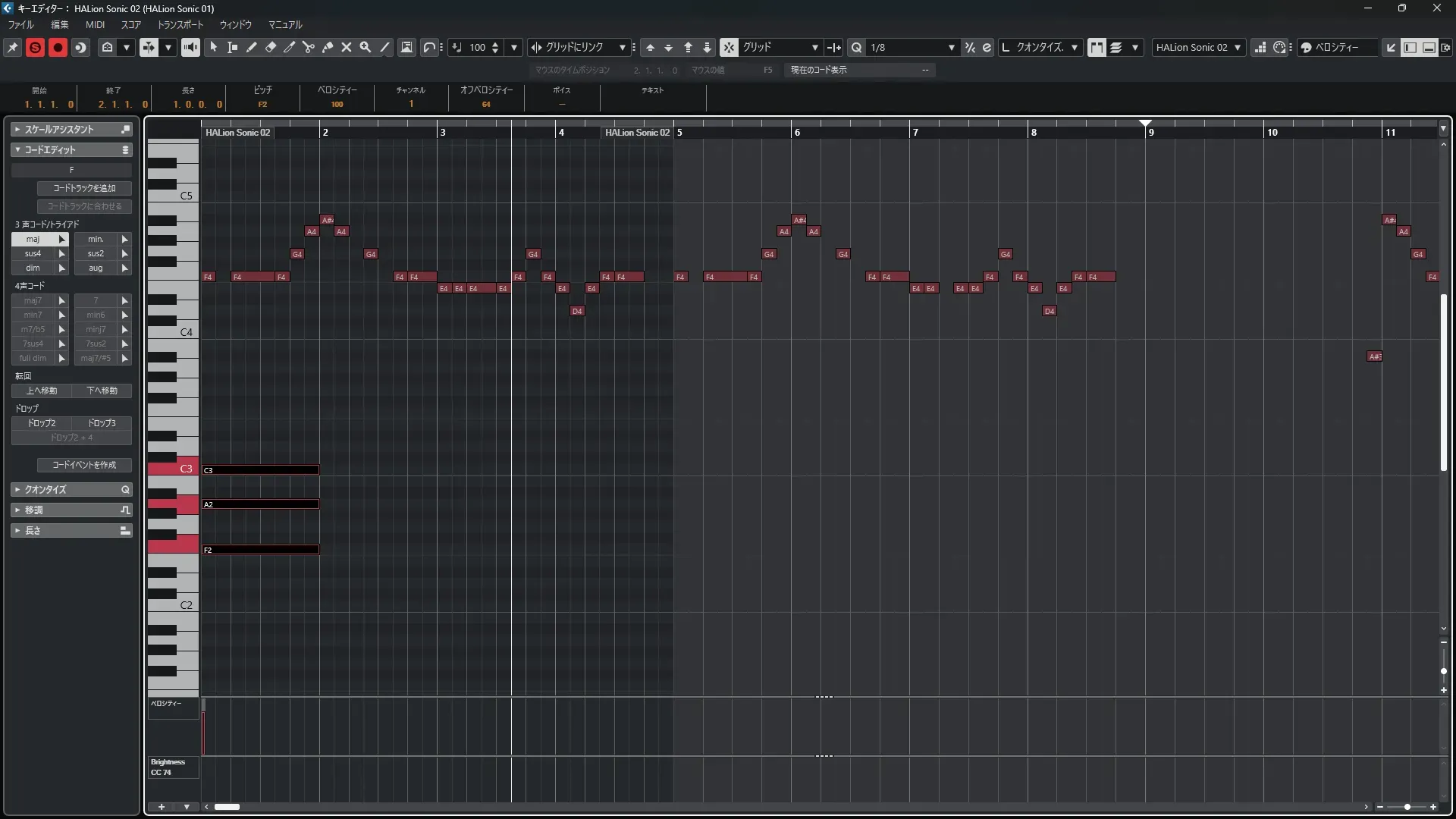Image resolution: width=1456 pixels, height=819 pixels.
Task: Click the ドロップ2 button
Action: (x=42, y=423)
